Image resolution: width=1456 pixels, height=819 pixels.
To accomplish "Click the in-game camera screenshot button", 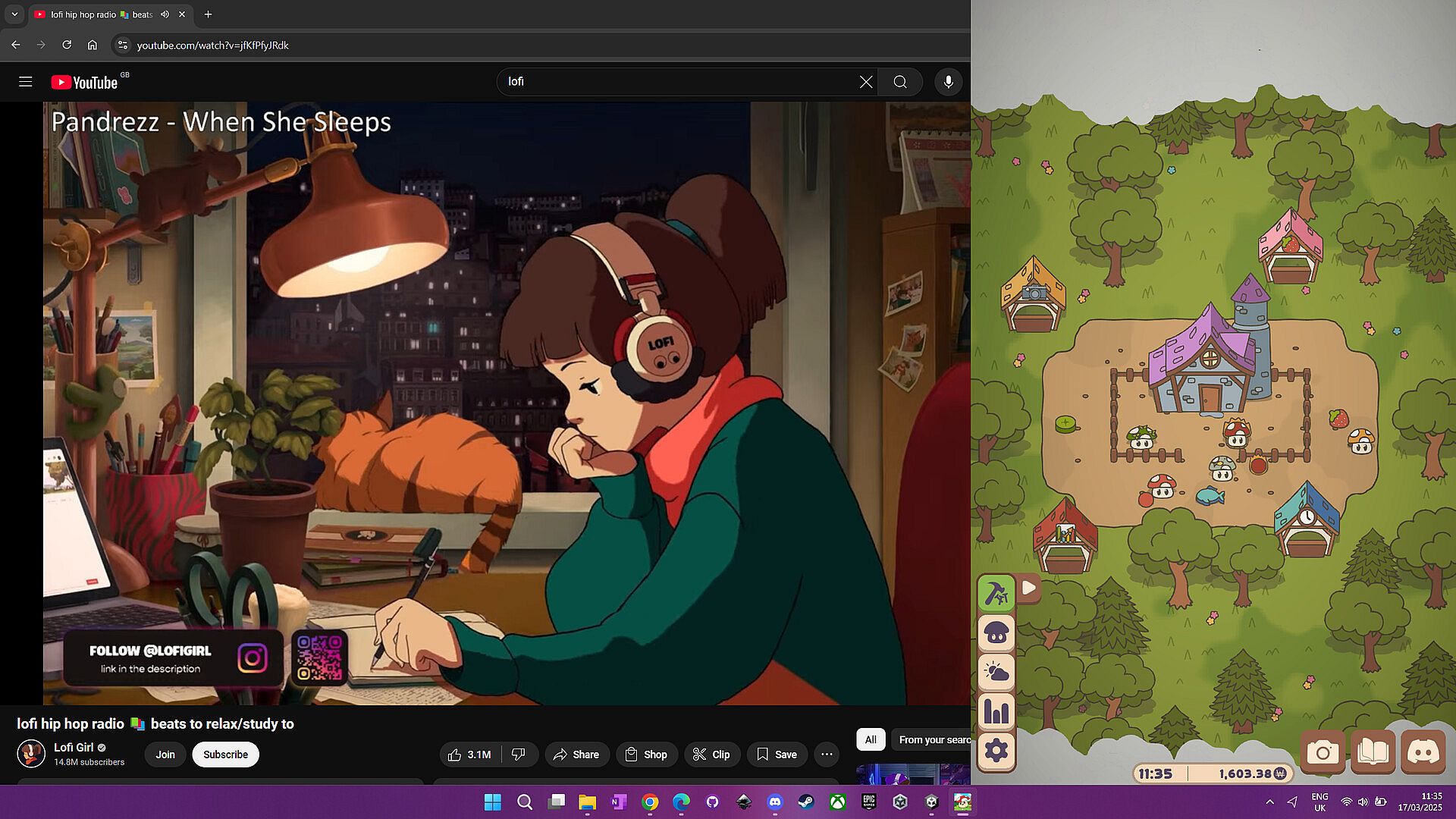I will coord(1323,752).
